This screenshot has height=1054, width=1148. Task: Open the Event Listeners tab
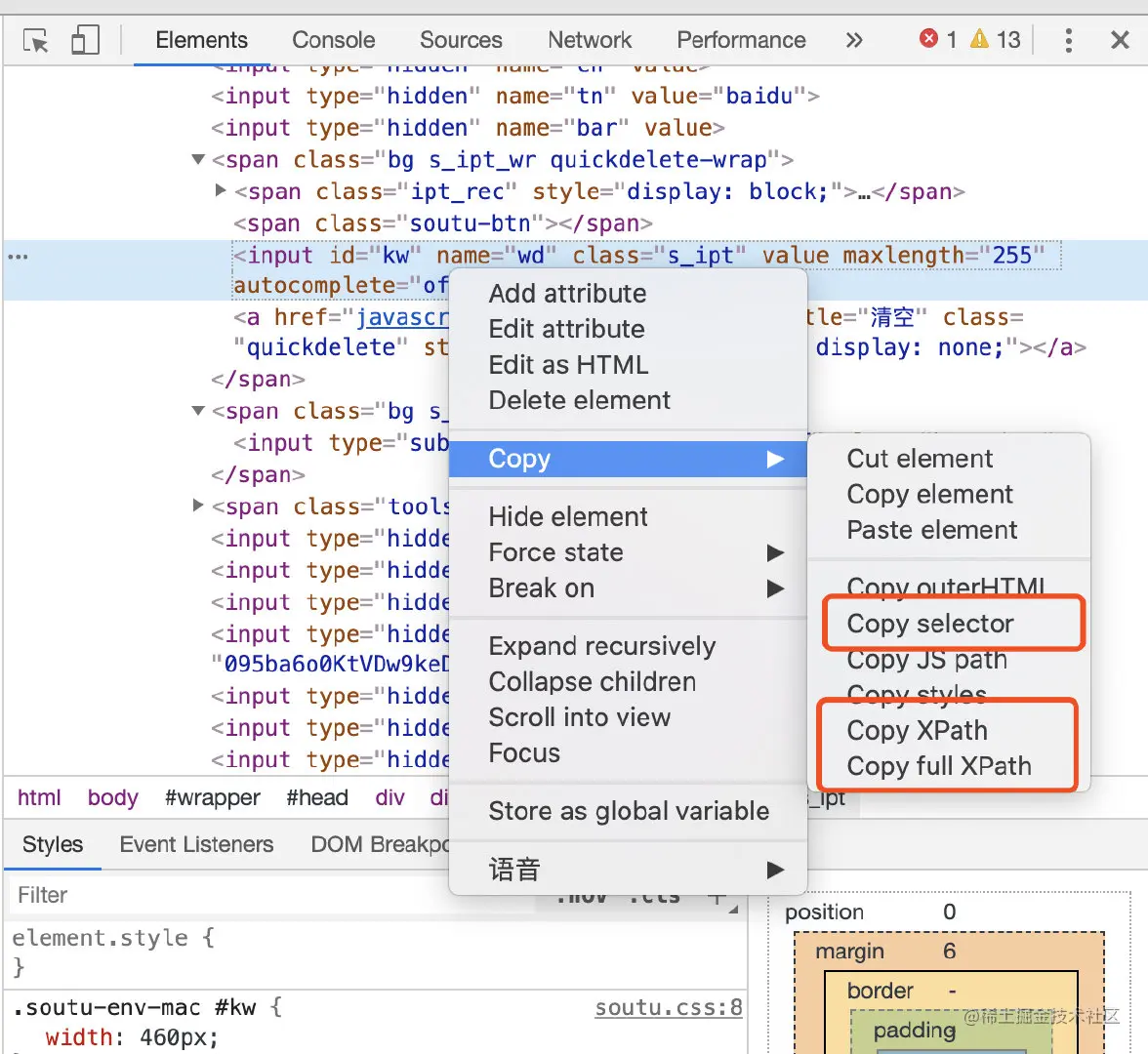(196, 844)
